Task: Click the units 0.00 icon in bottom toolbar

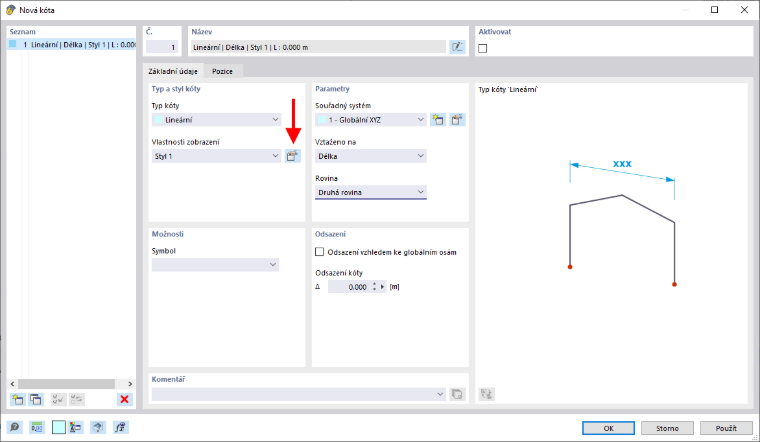Action: (37, 427)
